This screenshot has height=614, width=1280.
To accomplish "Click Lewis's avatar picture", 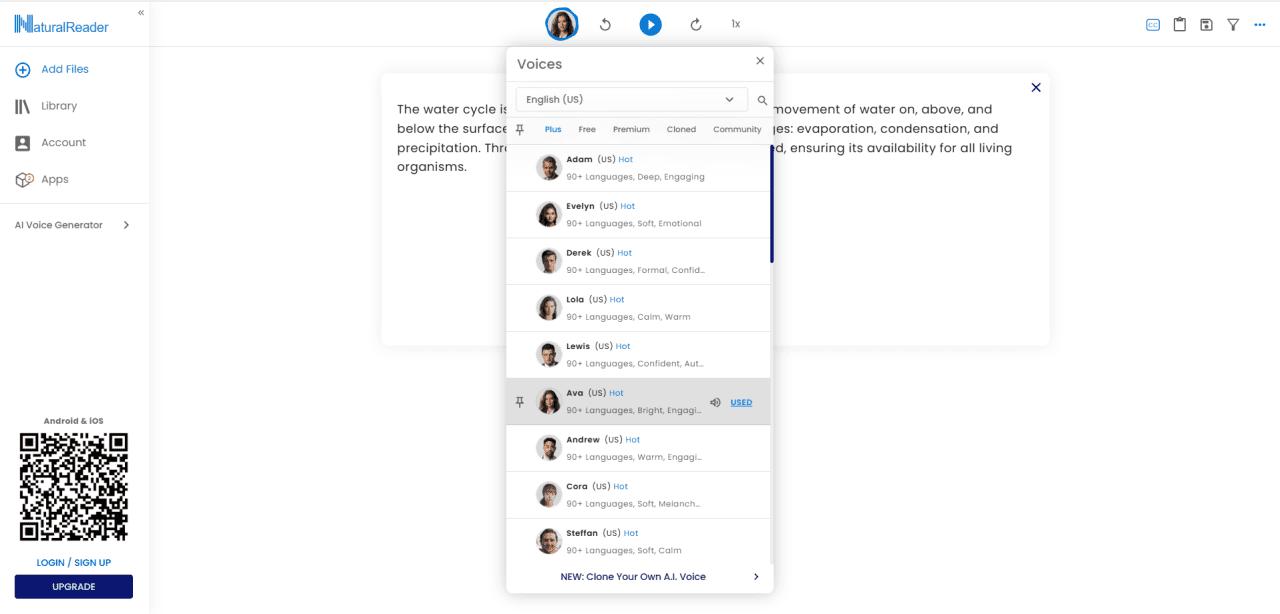I will click(548, 354).
